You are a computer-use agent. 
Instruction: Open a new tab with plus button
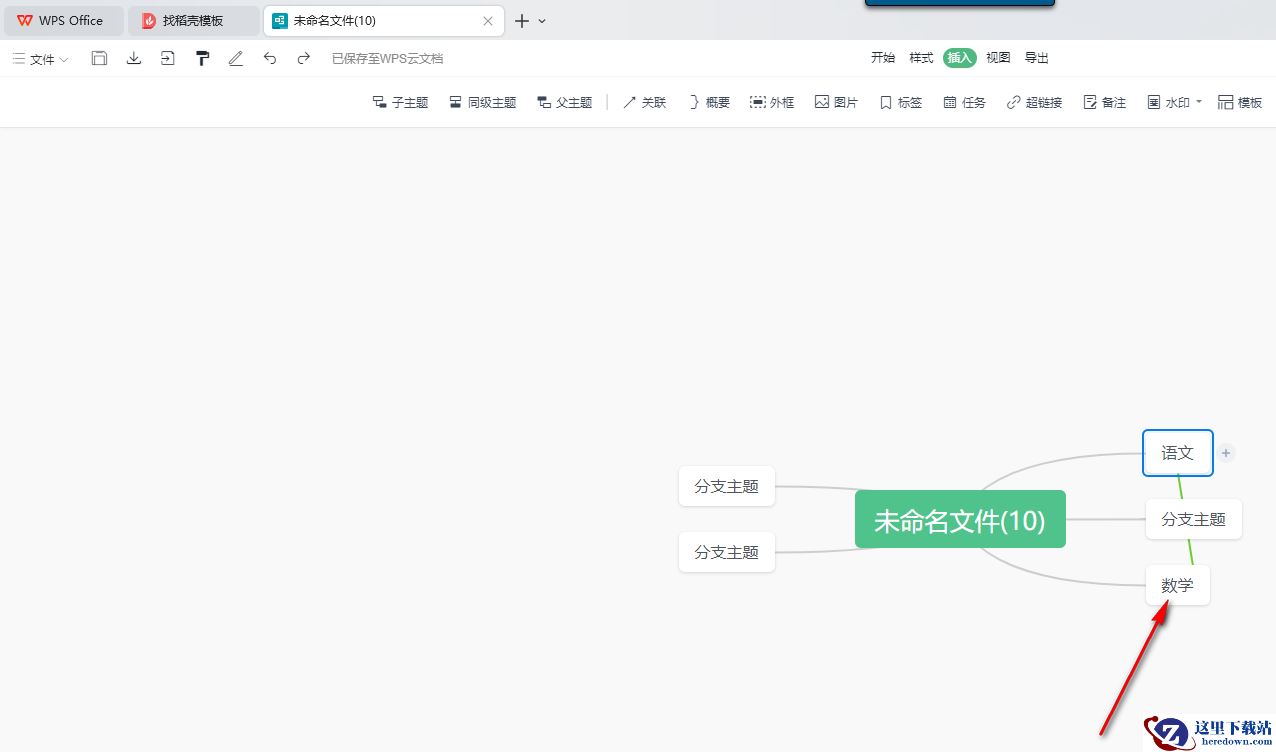point(521,20)
